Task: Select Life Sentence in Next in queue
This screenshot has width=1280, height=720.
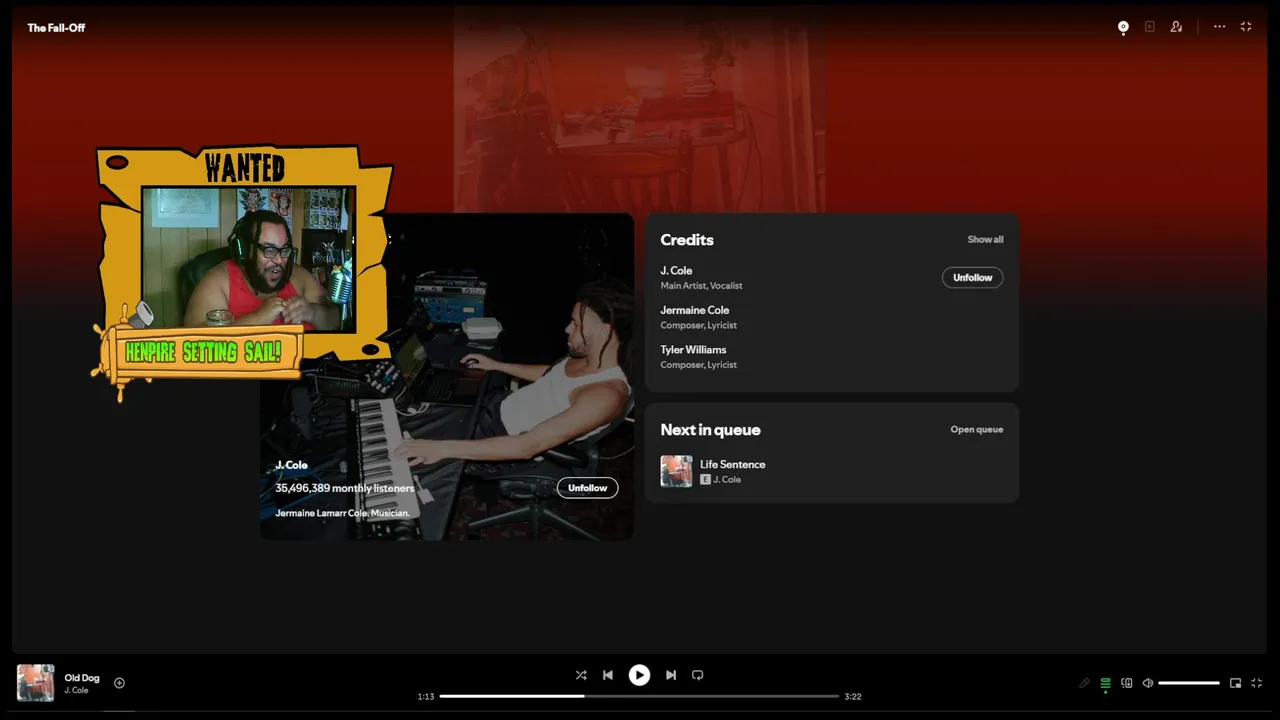Action: 831,471
